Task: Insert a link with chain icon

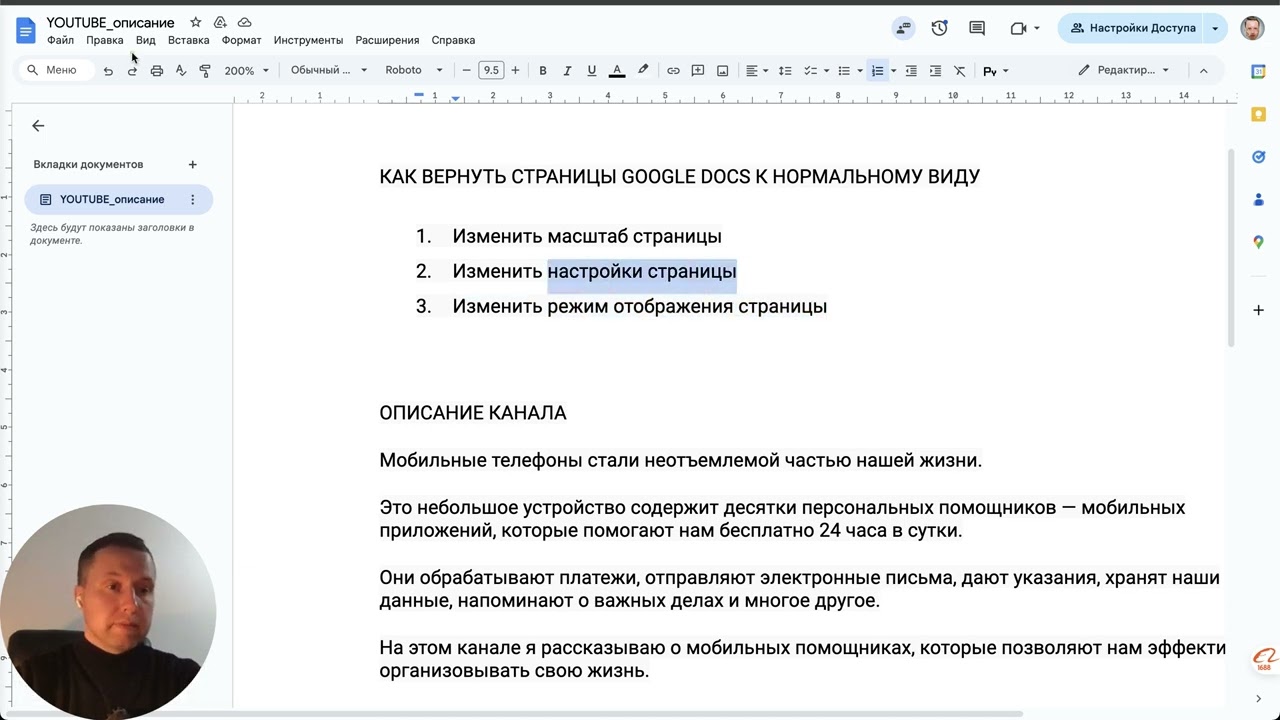Action: [x=673, y=71]
